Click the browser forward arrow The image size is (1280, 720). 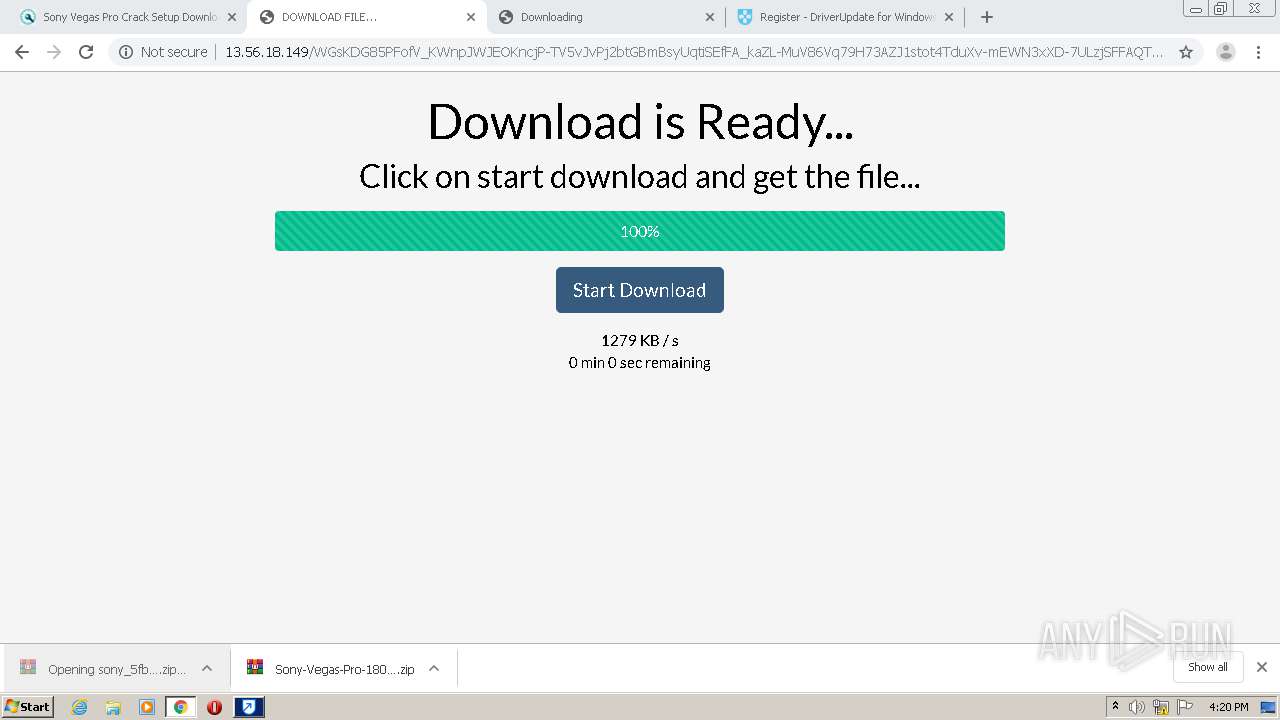click(54, 52)
